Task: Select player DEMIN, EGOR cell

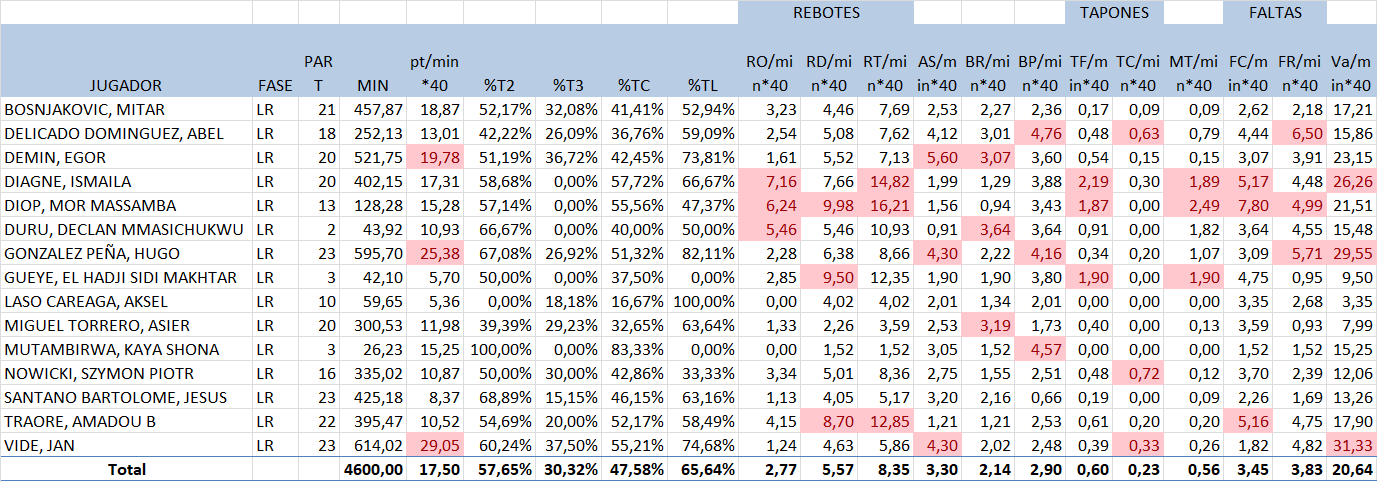Action: click(126, 157)
